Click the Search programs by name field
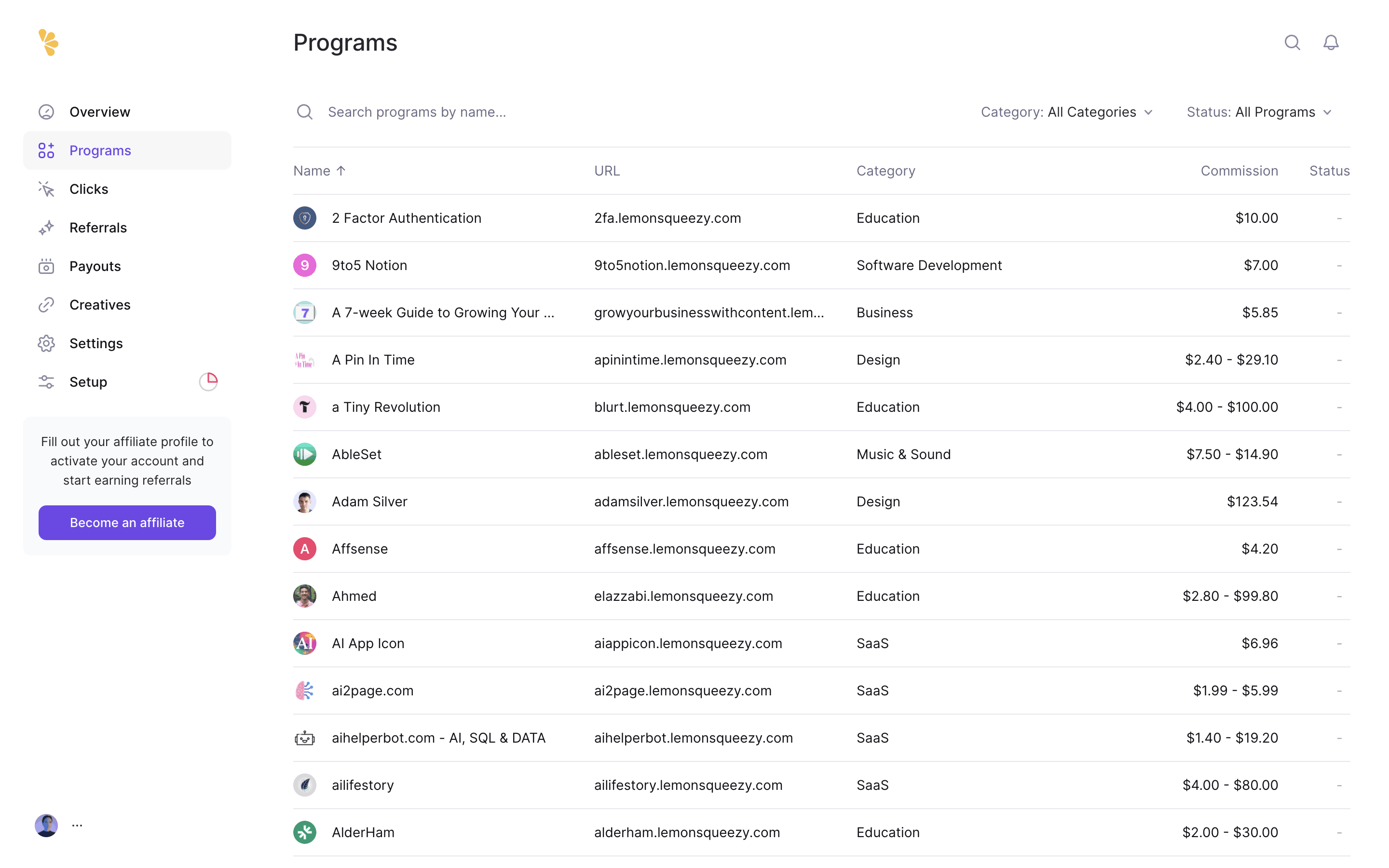Viewport: 1389px width, 868px height. pyautogui.click(x=417, y=112)
